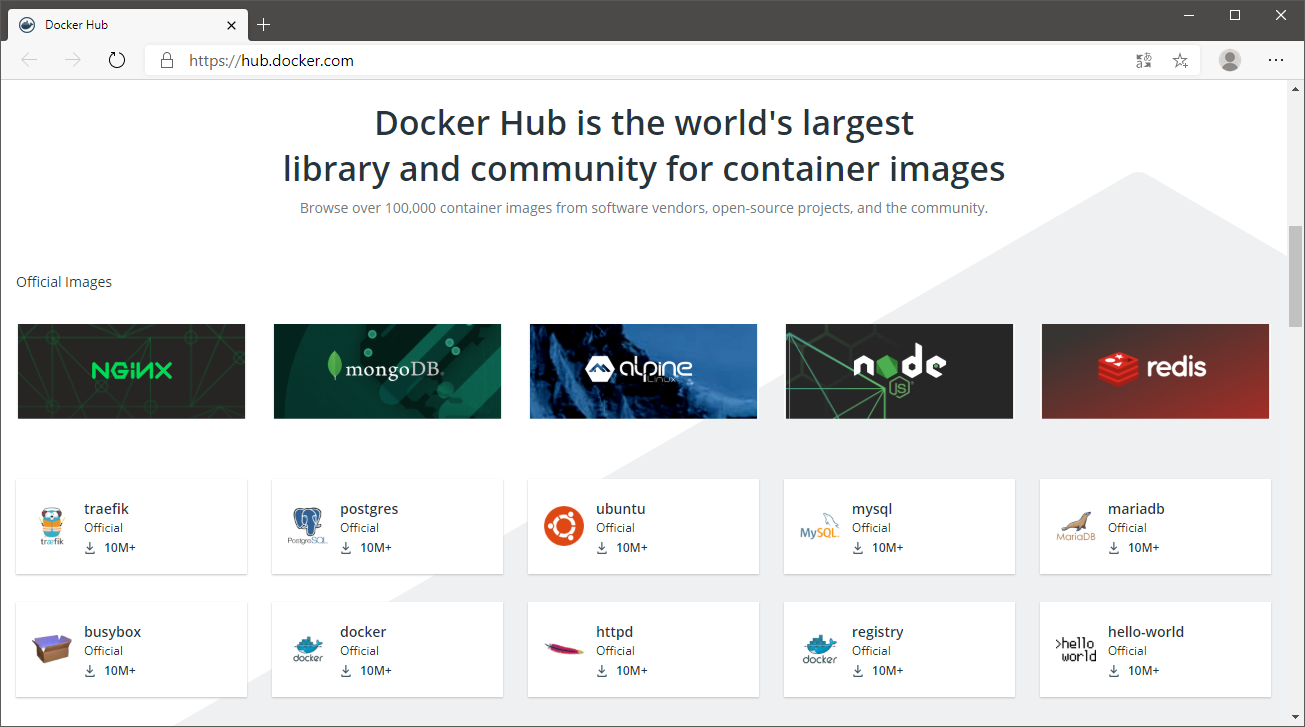This screenshot has height=727, width=1305.
Task: Open the hello-world image name link
Action: point(1146,632)
